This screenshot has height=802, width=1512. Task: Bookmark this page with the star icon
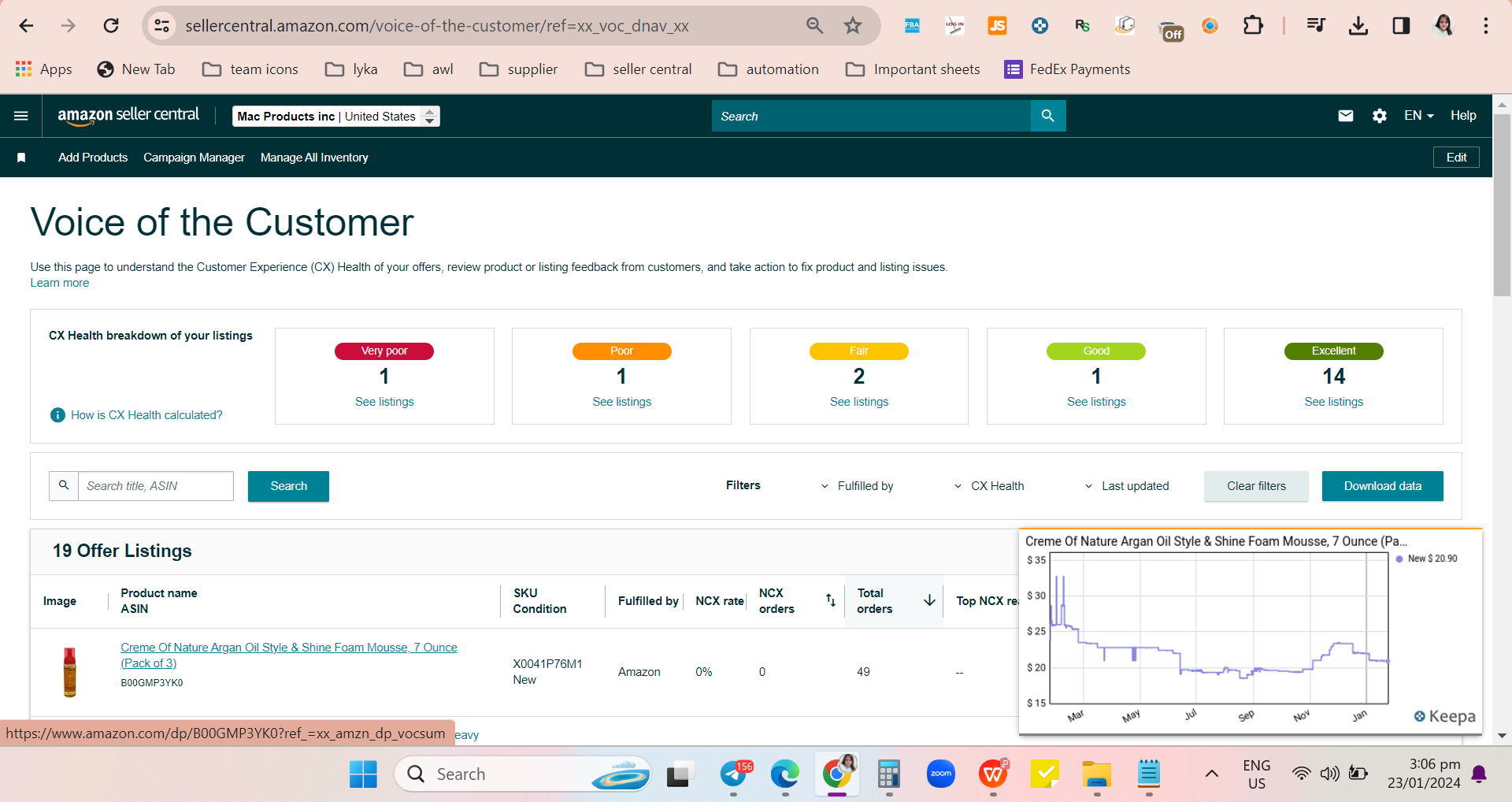853,26
